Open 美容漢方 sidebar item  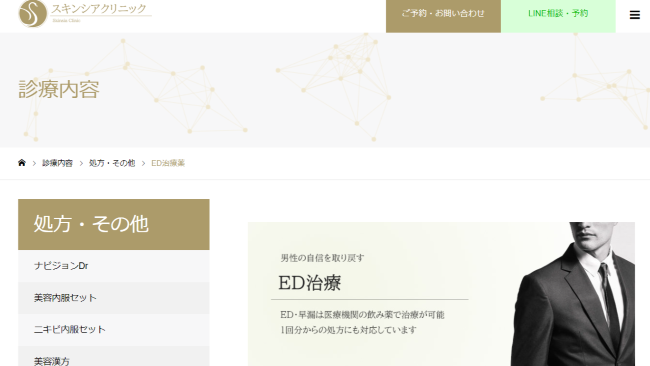pos(114,356)
